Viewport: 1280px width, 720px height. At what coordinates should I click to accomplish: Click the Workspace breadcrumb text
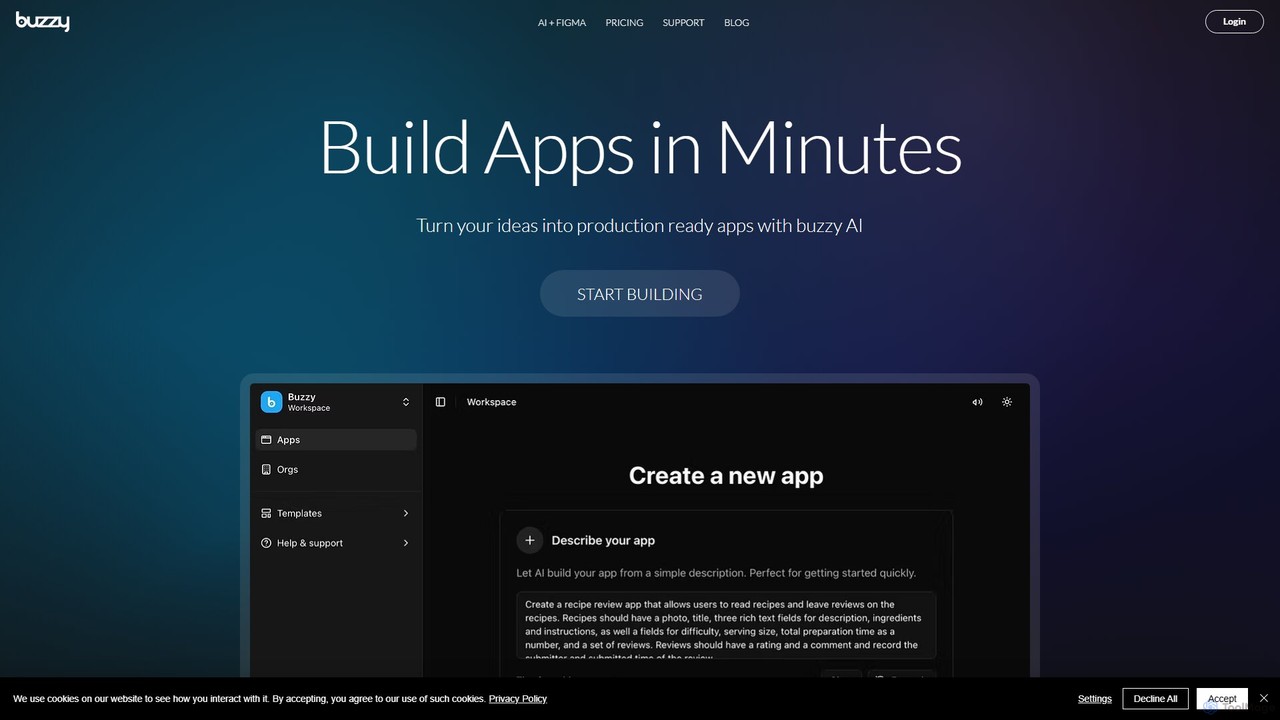[x=491, y=402]
